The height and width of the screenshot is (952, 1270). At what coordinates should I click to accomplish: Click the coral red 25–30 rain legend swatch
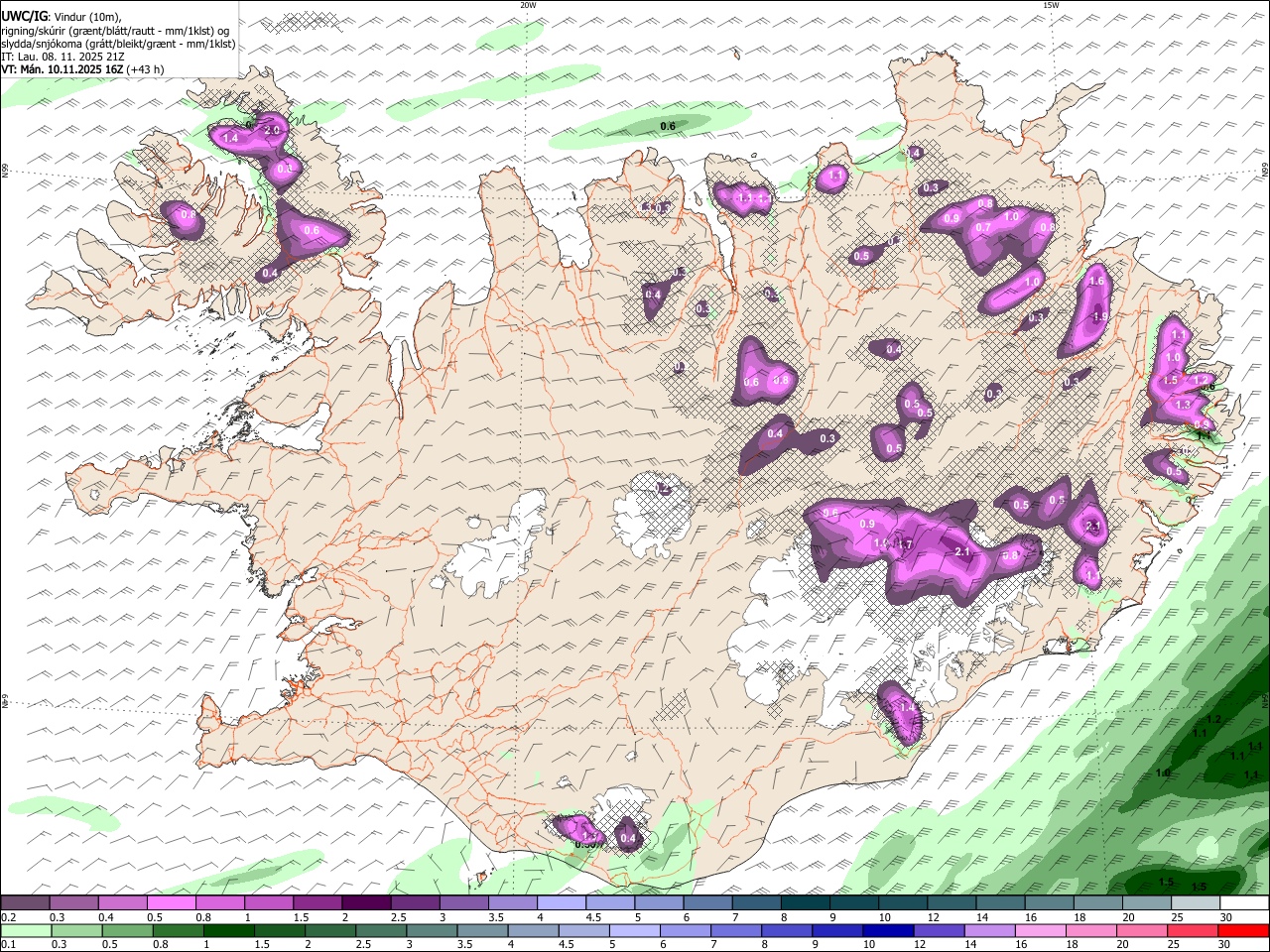point(1193,931)
